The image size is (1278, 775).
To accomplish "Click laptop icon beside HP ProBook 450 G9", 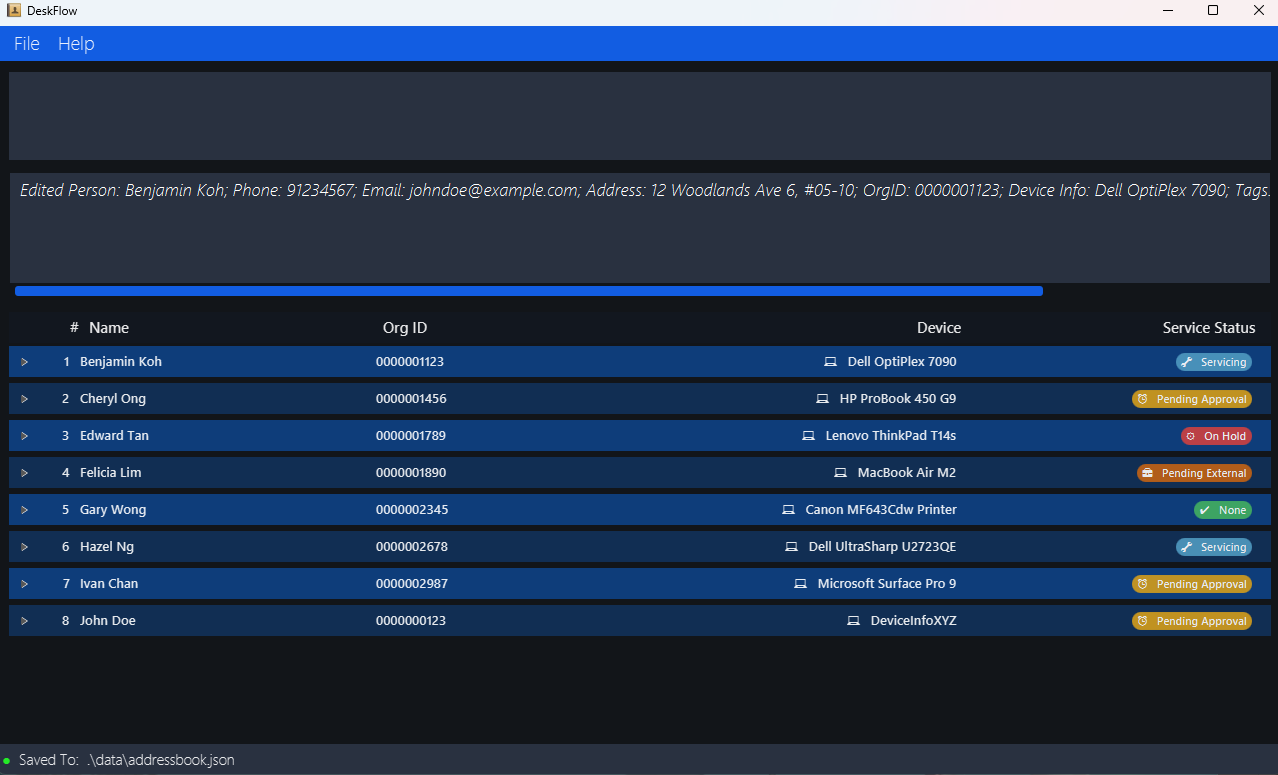I will coord(822,399).
